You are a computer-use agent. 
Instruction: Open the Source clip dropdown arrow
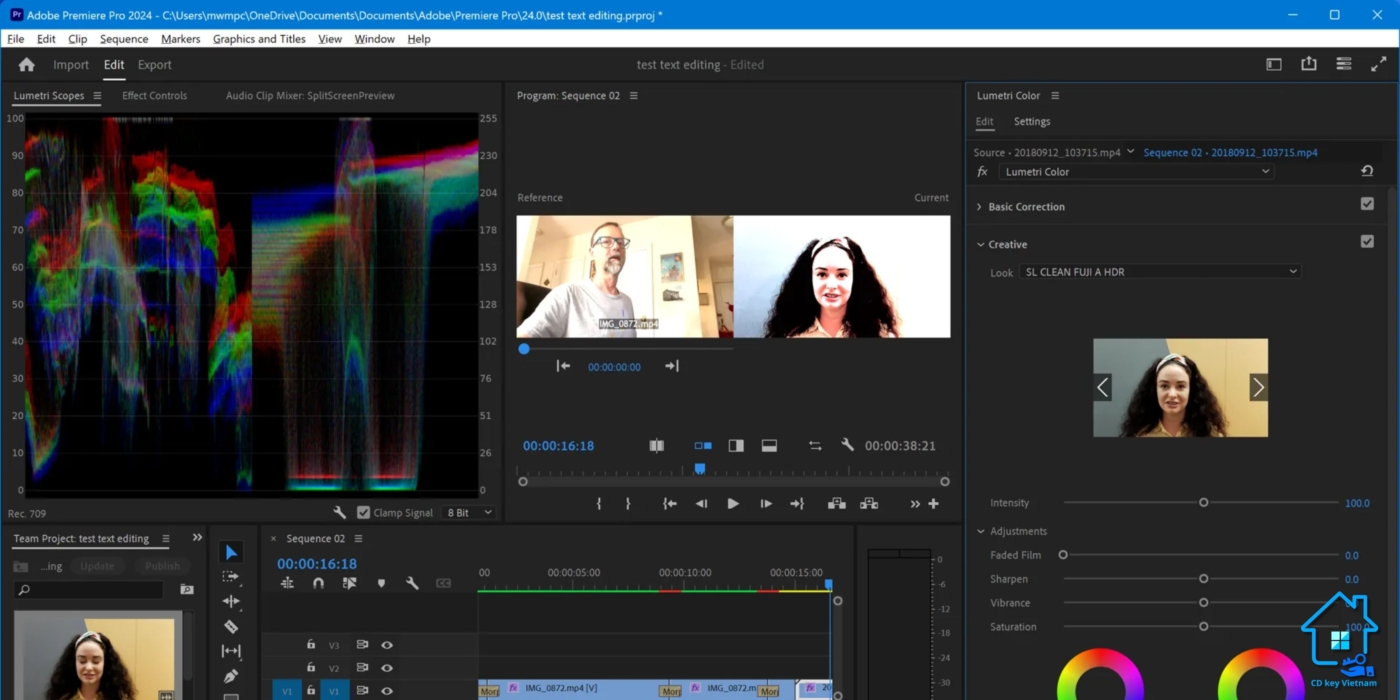coord(1130,152)
